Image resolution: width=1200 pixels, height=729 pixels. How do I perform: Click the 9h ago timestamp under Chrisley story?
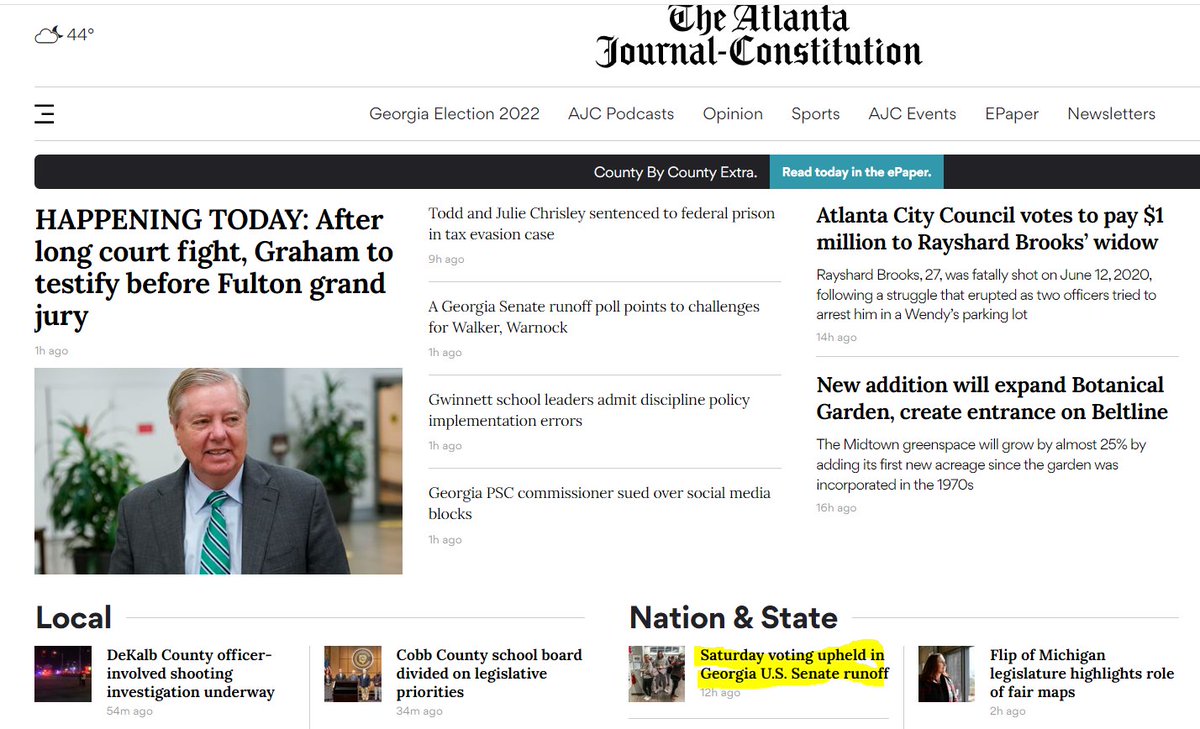point(446,259)
